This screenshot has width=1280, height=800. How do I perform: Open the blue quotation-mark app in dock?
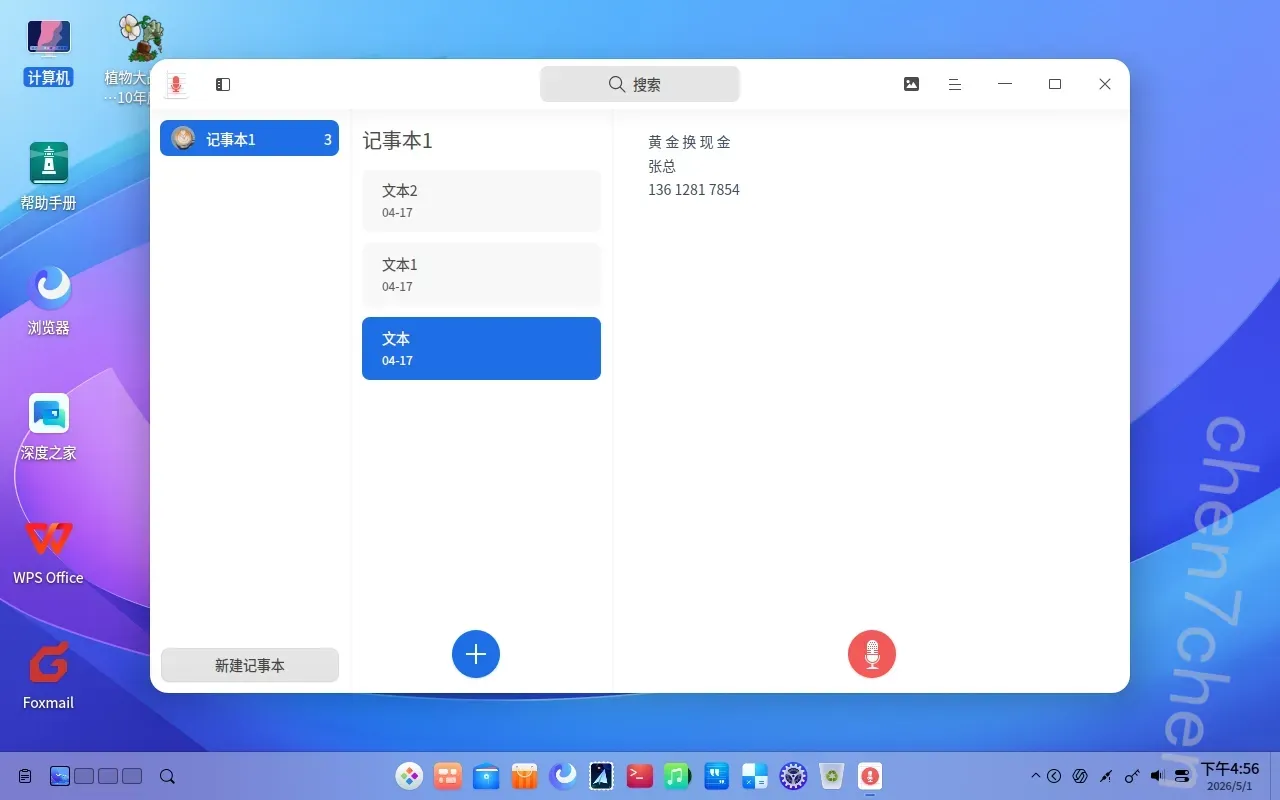717,776
